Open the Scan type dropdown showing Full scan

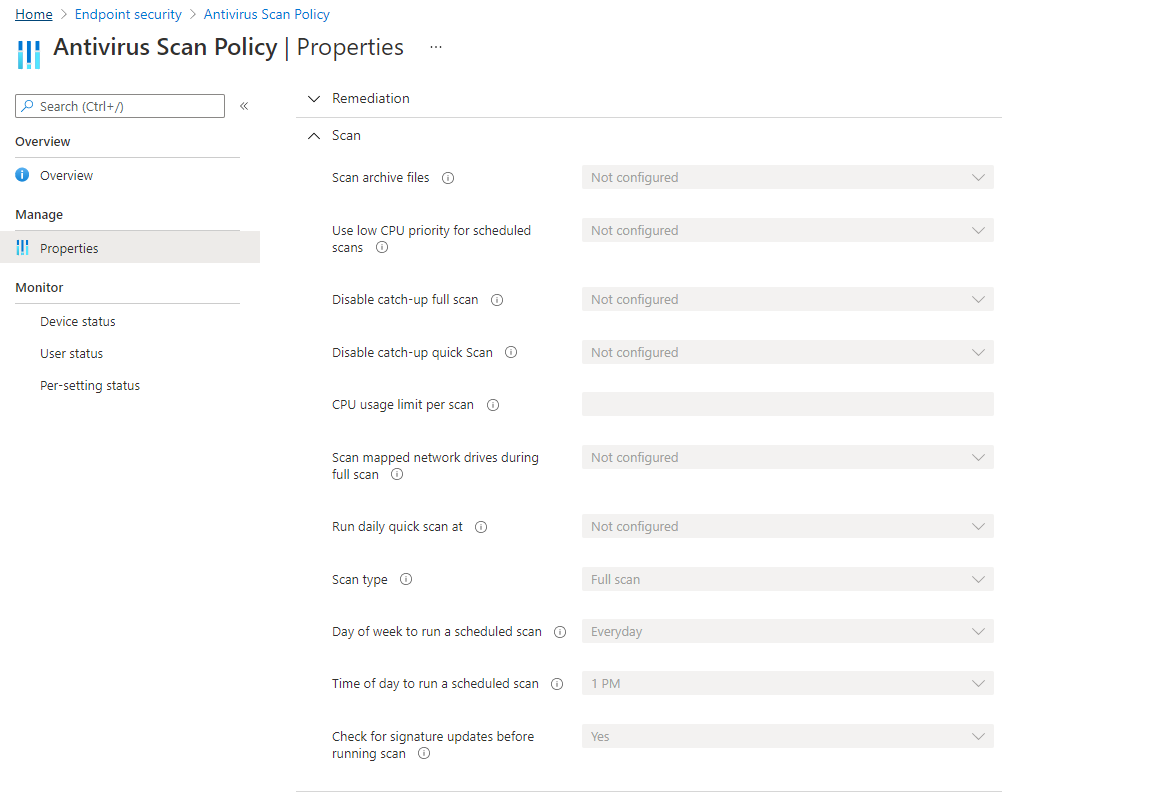coord(787,580)
